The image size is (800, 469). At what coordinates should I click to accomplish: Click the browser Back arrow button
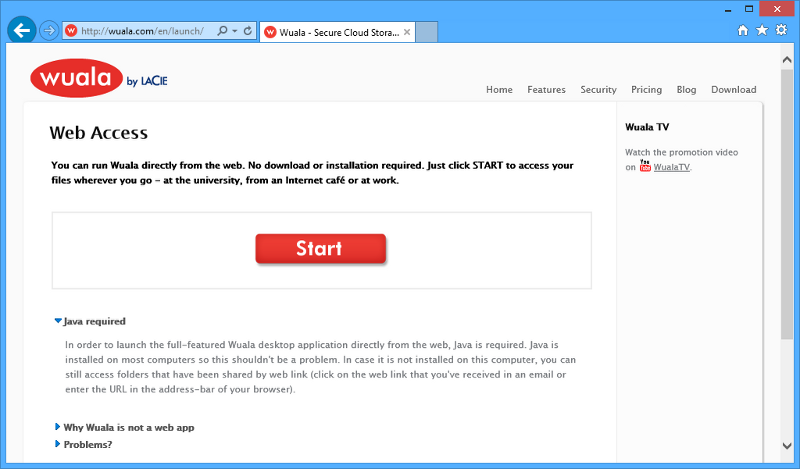tap(22, 30)
